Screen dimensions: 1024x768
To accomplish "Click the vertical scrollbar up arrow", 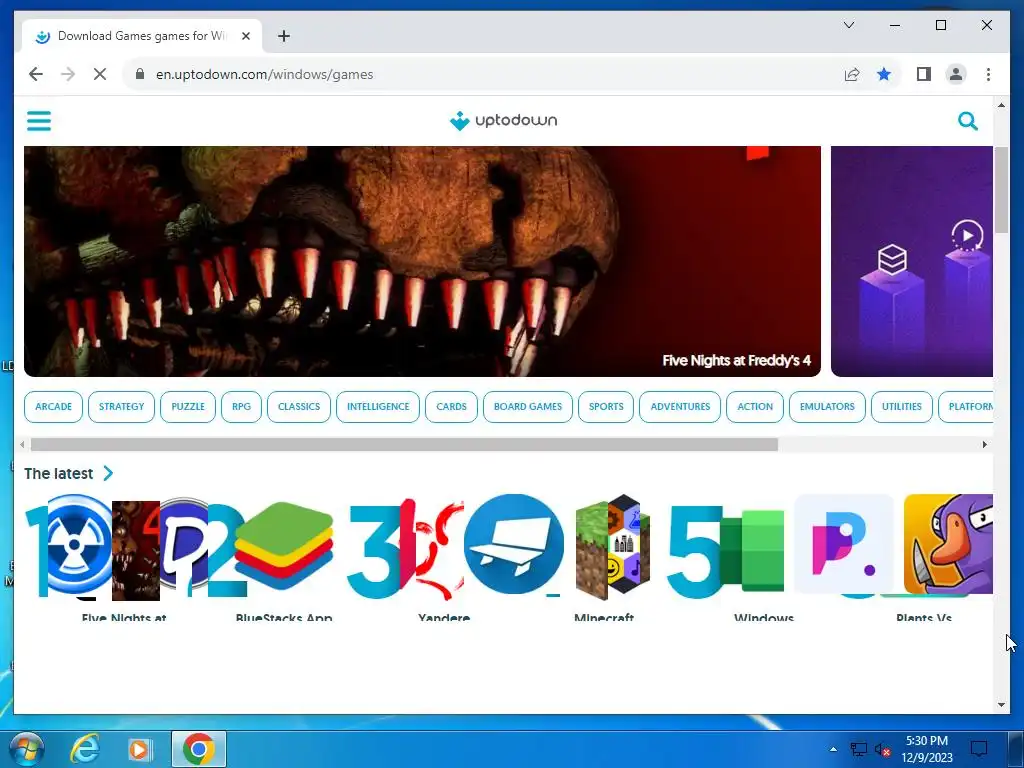I will (x=1002, y=105).
